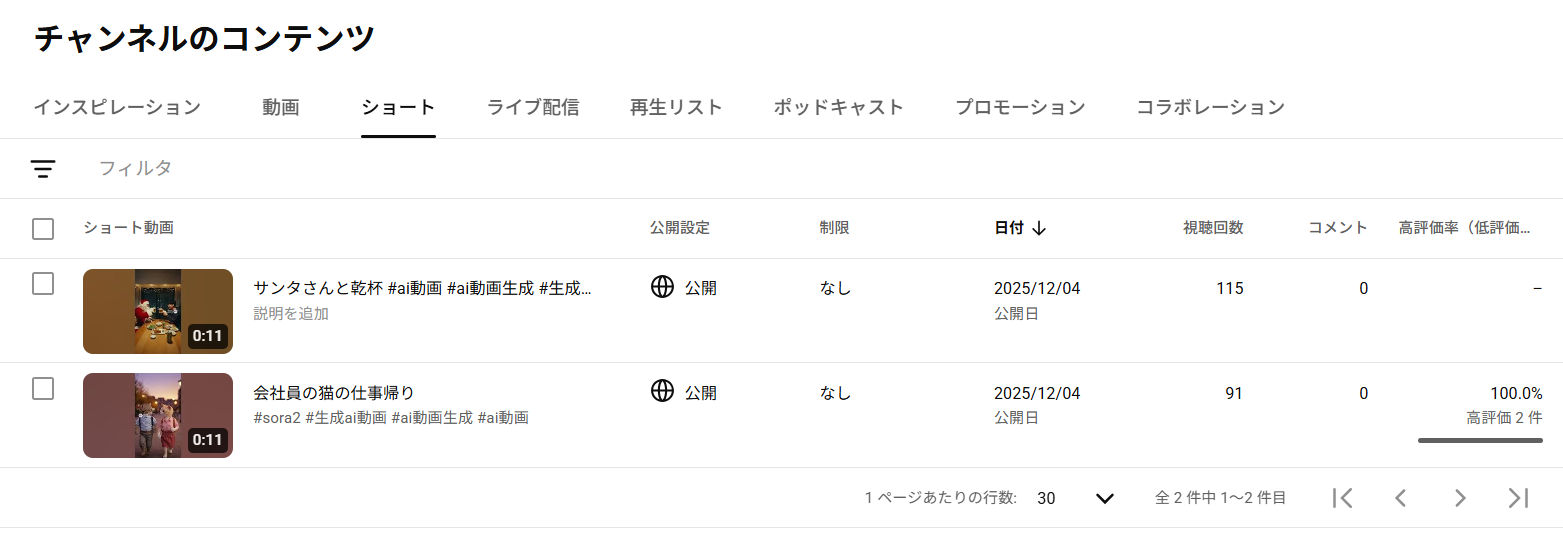Open the 会社員の猫の仕事帰り video title
Image resolution: width=1563 pixels, height=545 pixels.
click(334, 392)
